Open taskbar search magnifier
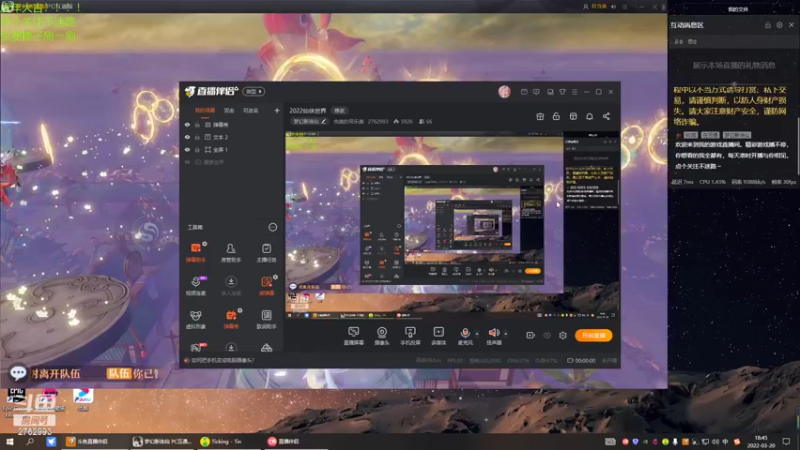Viewport: 800px width, 450px height. tap(30, 441)
